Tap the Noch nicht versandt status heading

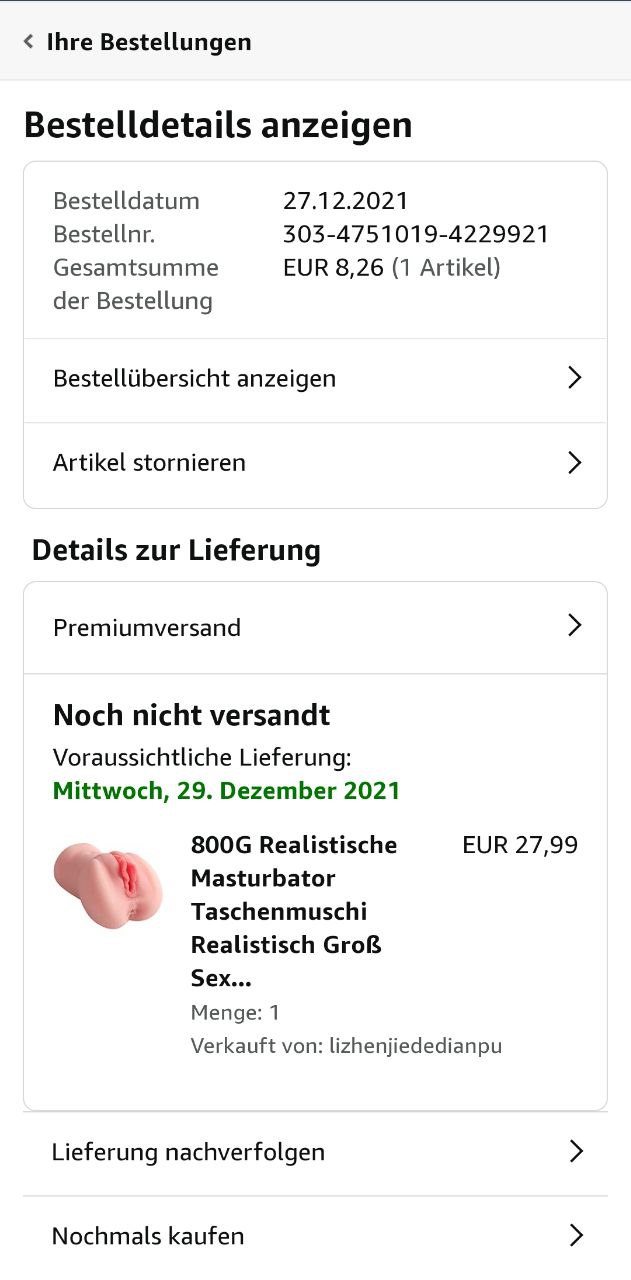point(192,716)
